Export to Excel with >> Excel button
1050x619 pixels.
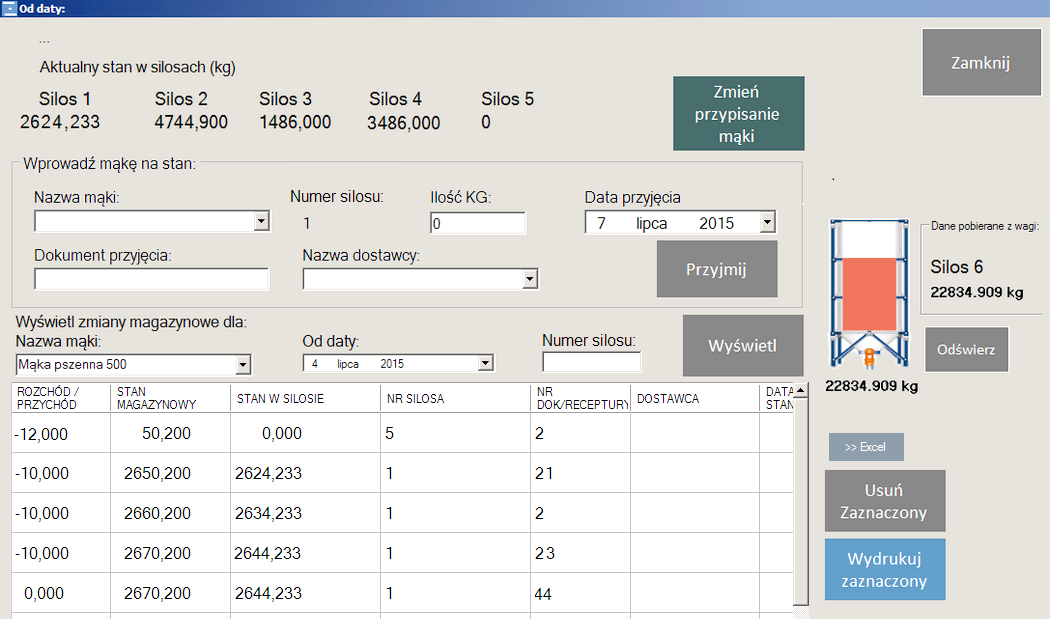865,447
